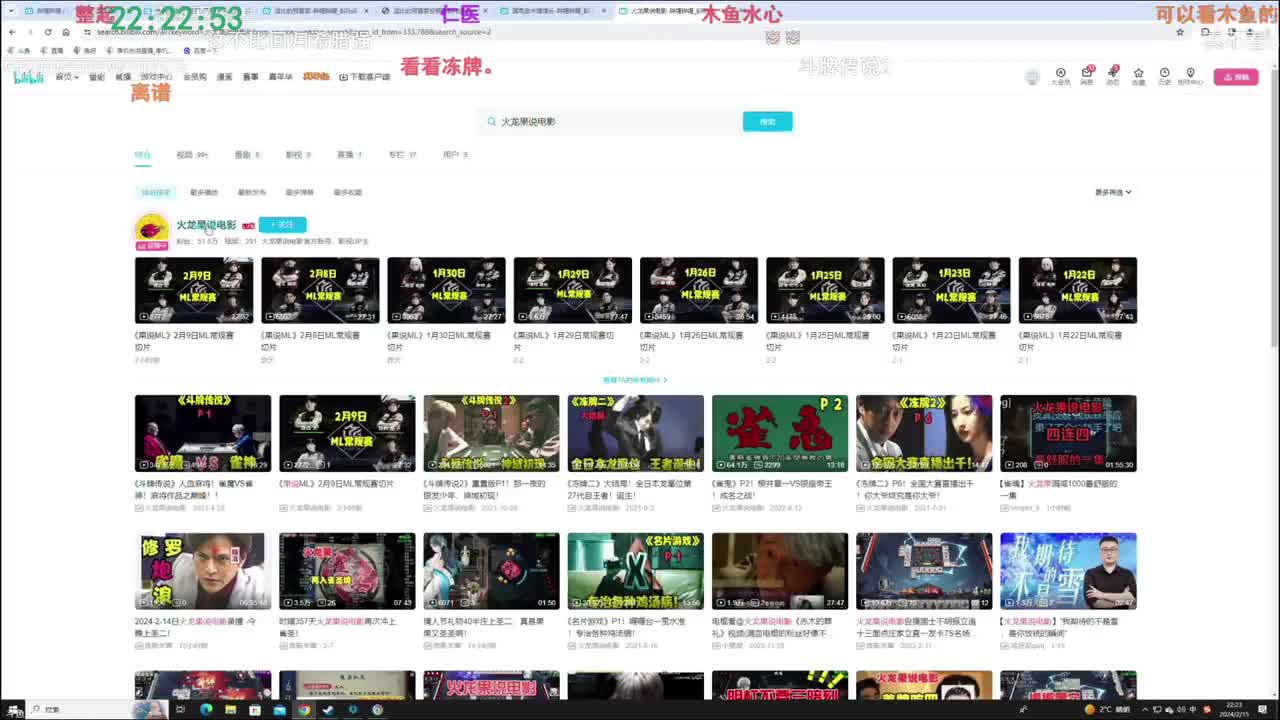
Task: Open the 斗牌传说 P1 video thumbnail
Action: pyautogui.click(x=203, y=432)
